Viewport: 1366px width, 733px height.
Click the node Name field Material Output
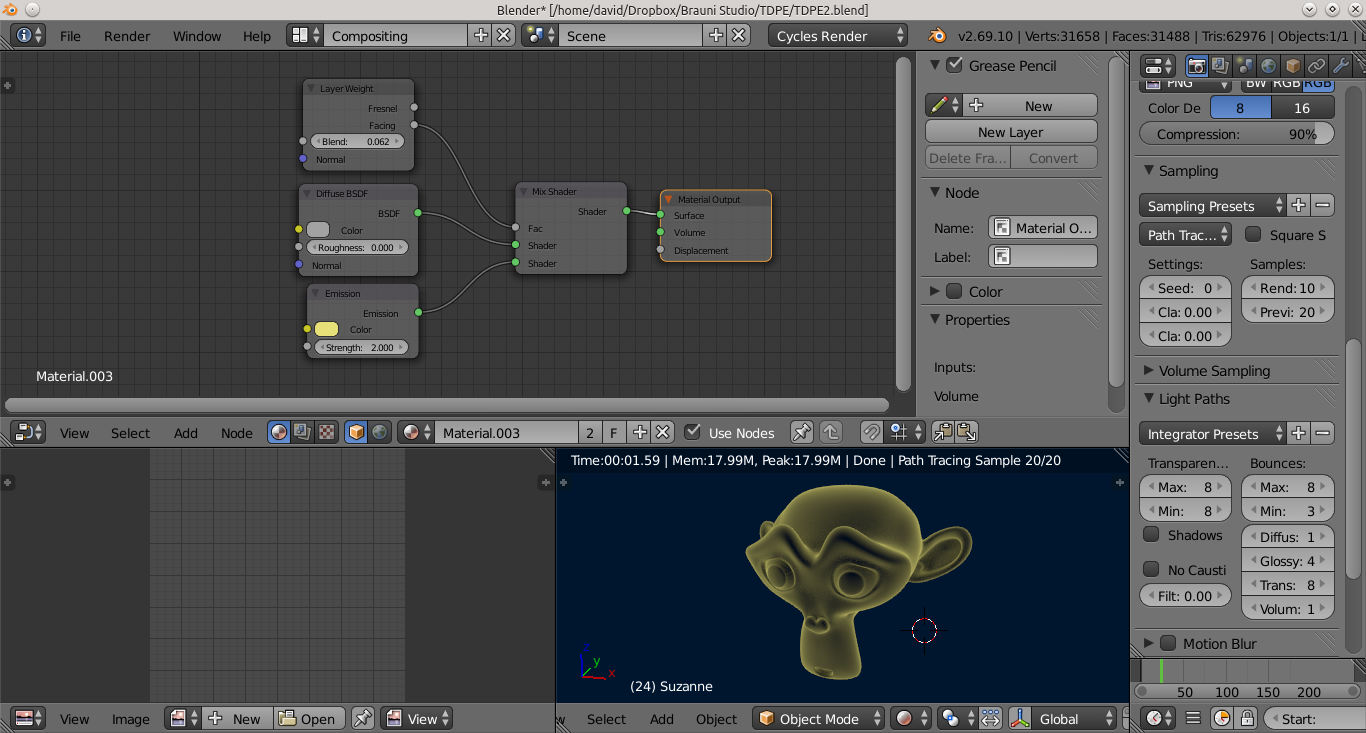click(x=1043, y=227)
